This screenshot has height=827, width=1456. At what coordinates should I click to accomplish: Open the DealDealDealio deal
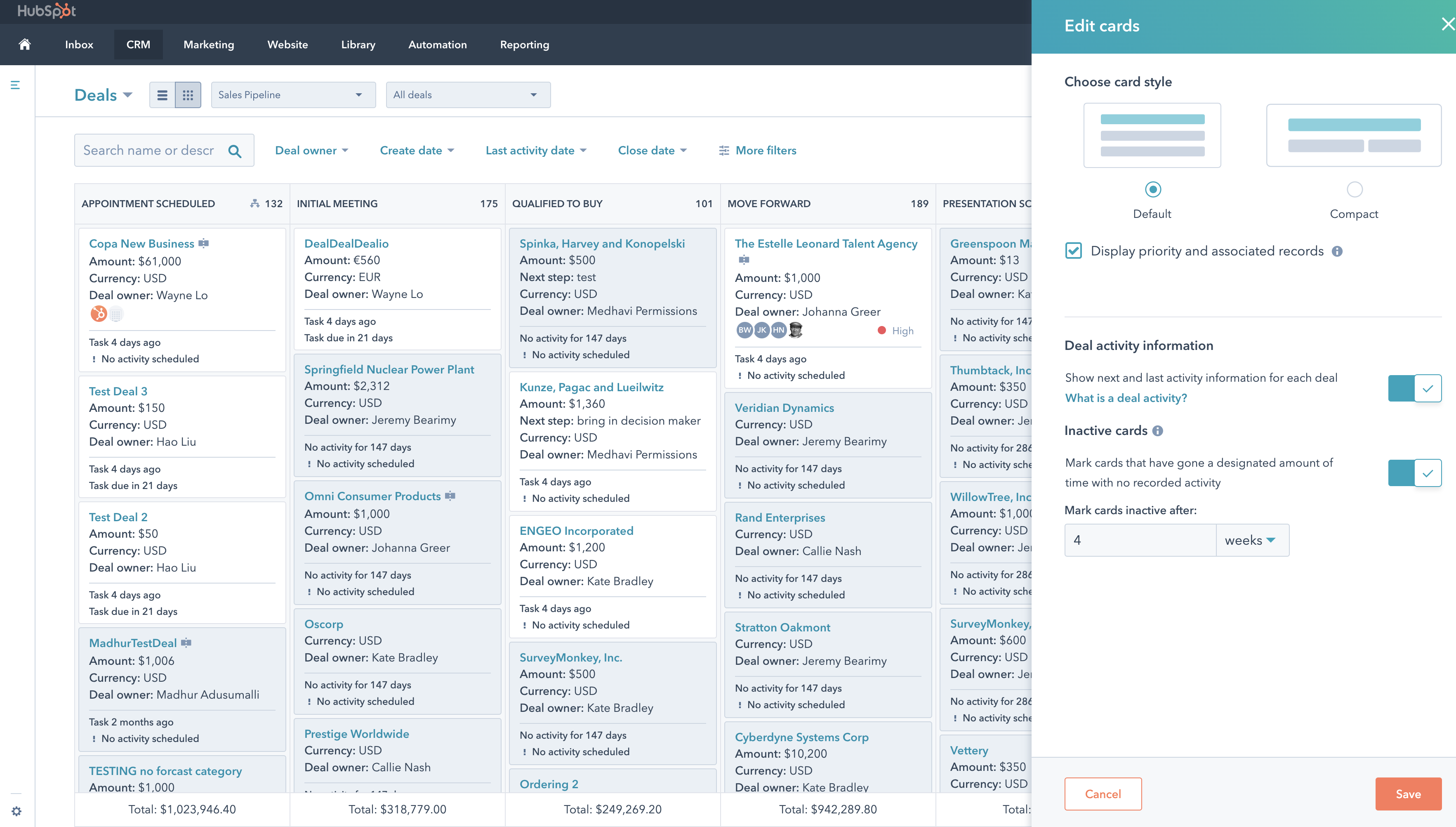(x=346, y=243)
